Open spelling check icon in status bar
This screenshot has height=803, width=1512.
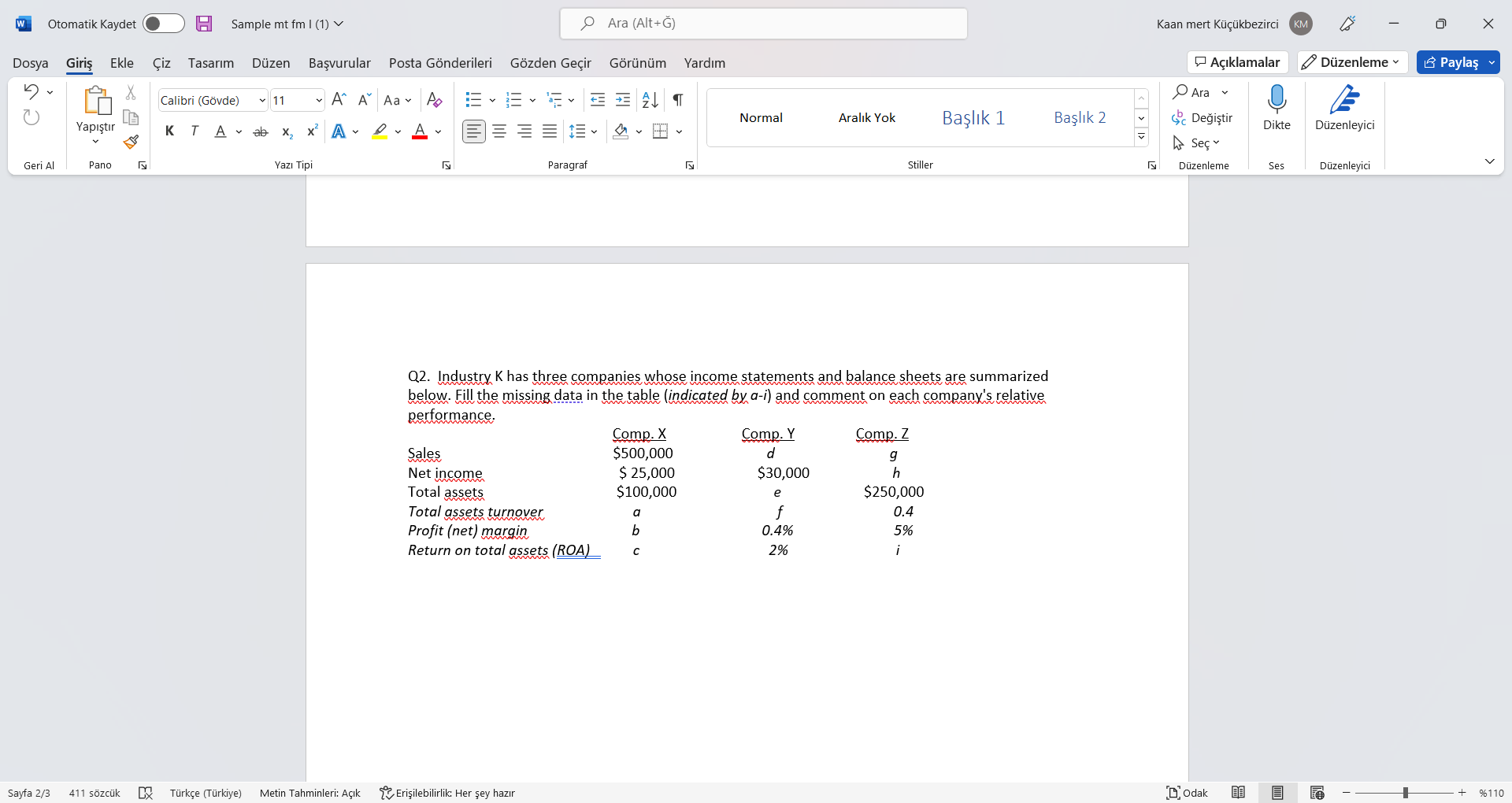[146, 793]
